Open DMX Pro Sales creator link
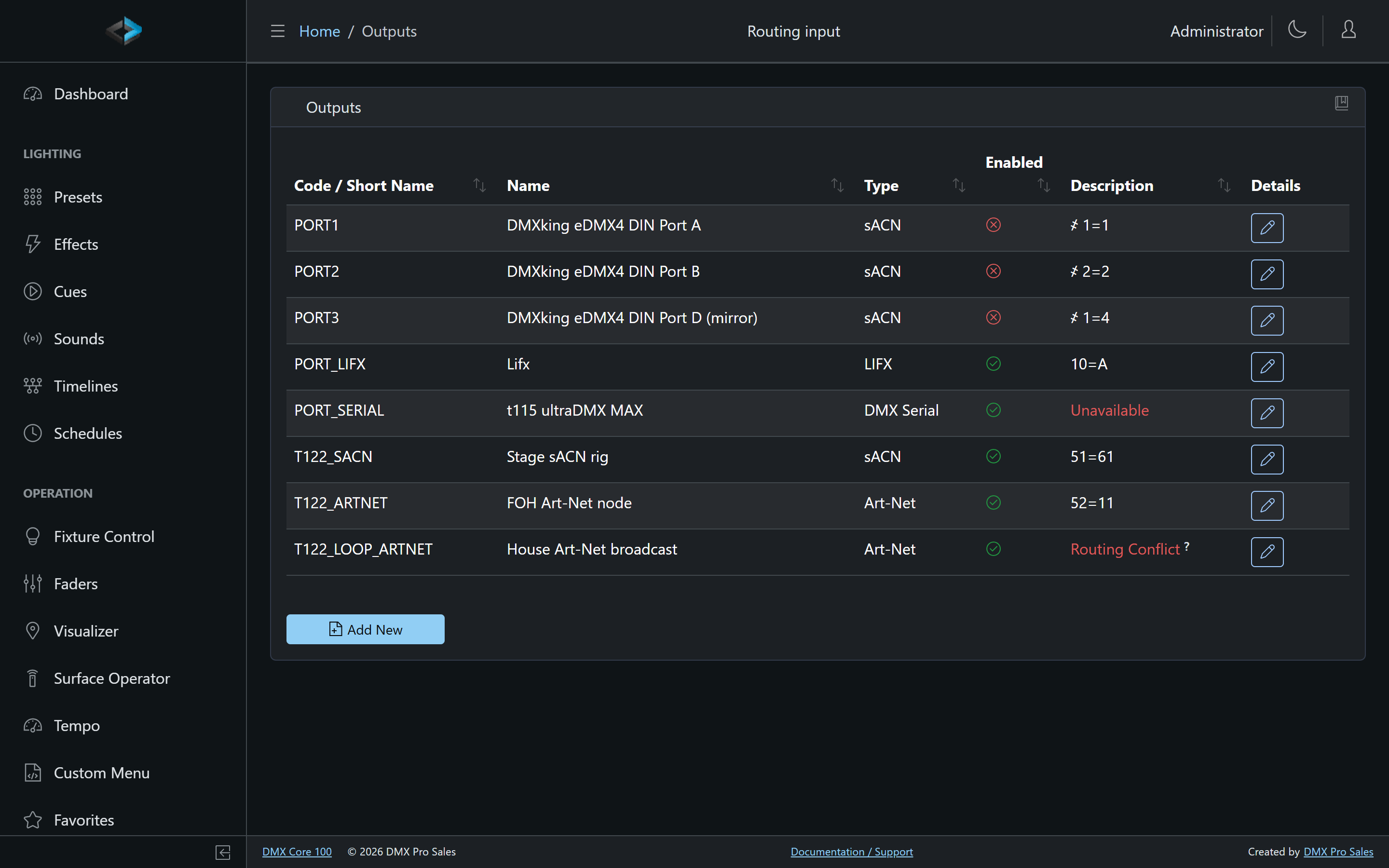1389x868 pixels. point(1338,851)
